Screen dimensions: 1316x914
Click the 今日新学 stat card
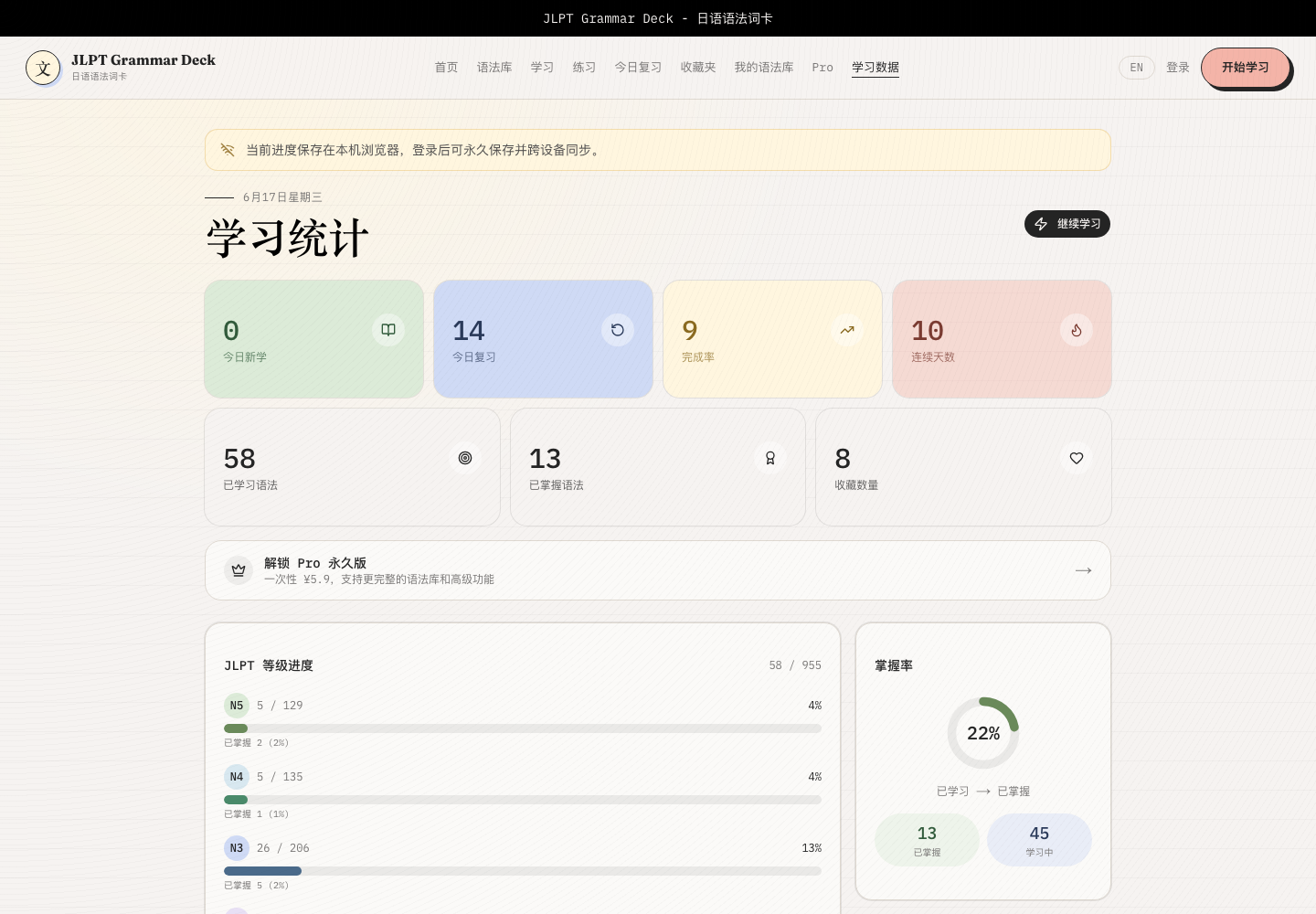point(314,339)
